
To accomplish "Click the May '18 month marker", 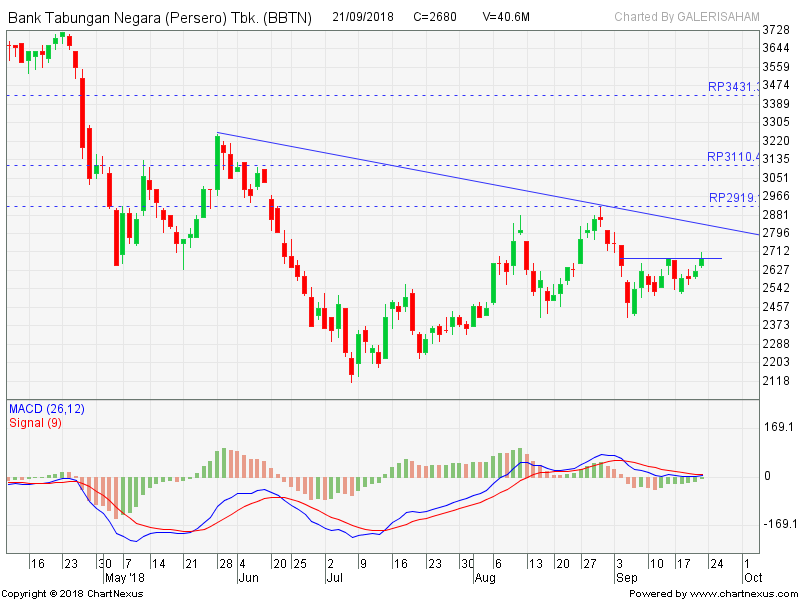I will 124,577.
